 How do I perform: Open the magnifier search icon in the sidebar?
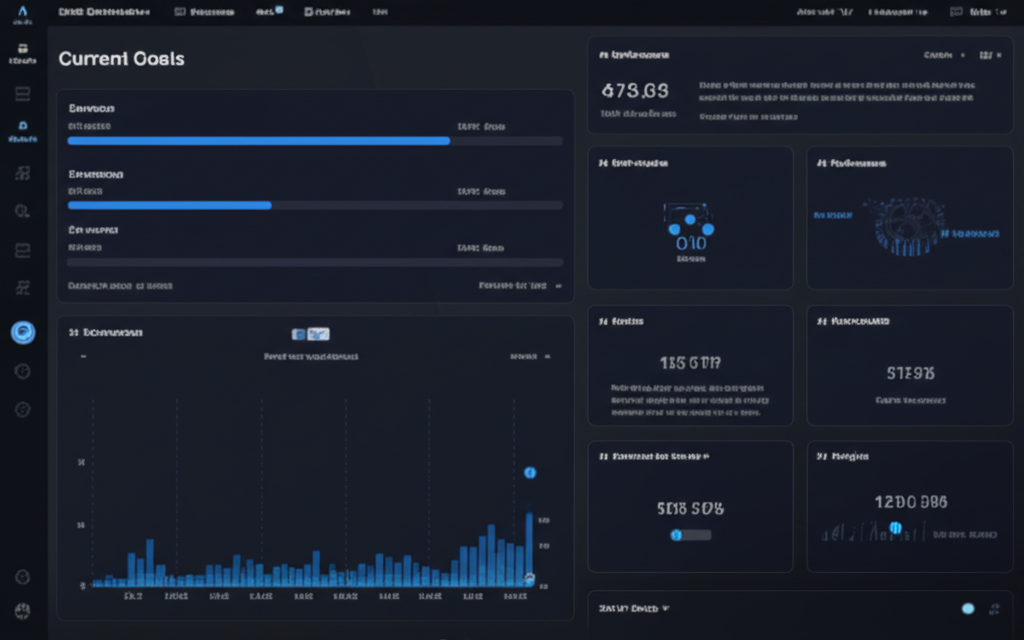click(x=22, y=211)
